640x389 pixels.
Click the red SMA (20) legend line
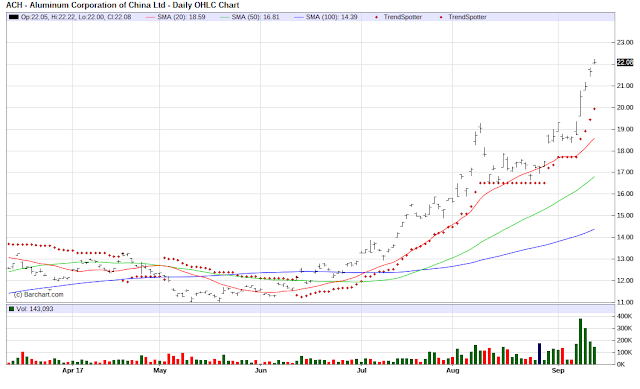coord(150,17)
